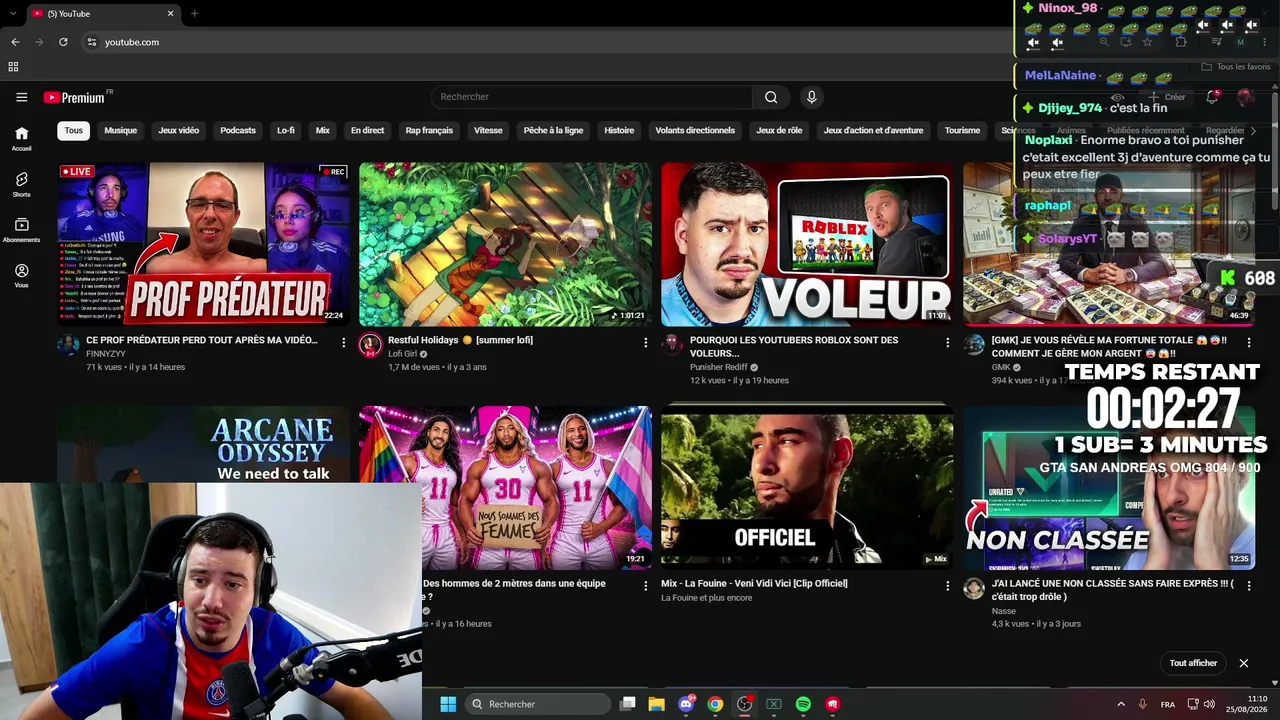Click the microphone icon in system tray

(x=1142, y=704)
